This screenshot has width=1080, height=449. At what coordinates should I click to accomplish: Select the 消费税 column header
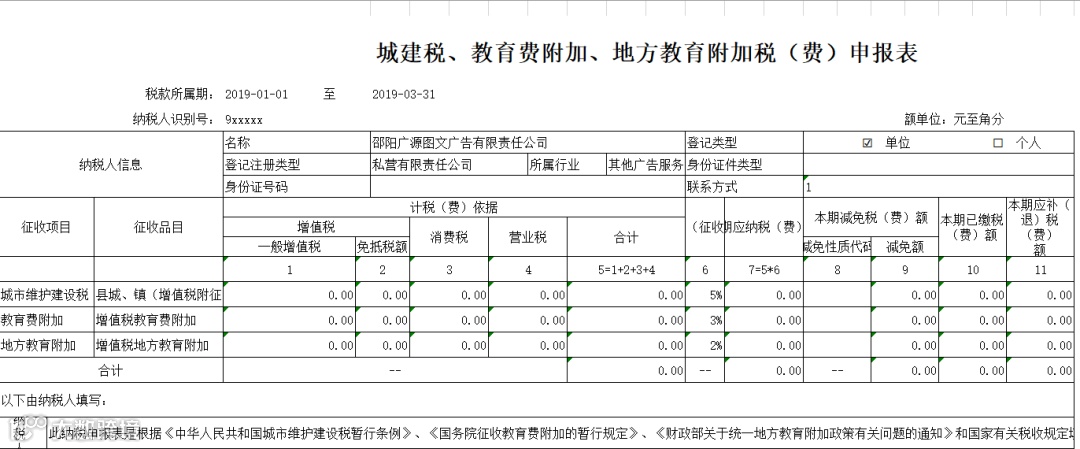tap(449, 238)
